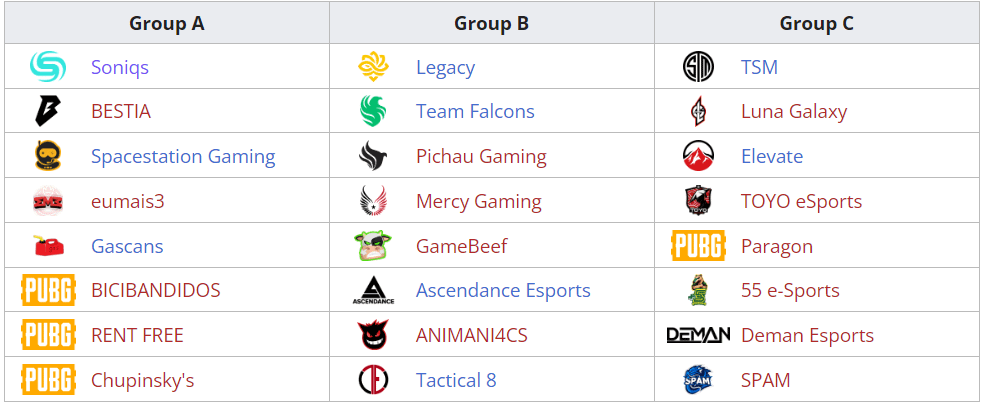Click the Group B column header
Image resolution: width=983 pixels, height=403 pixels.
[491, 23]
